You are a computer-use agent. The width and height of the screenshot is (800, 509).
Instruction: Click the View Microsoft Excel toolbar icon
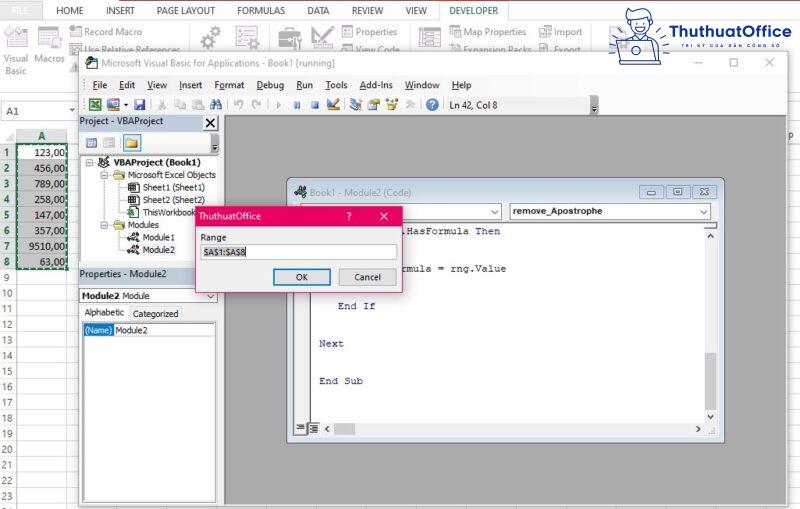pyautogui.click(x=95, y=105)
